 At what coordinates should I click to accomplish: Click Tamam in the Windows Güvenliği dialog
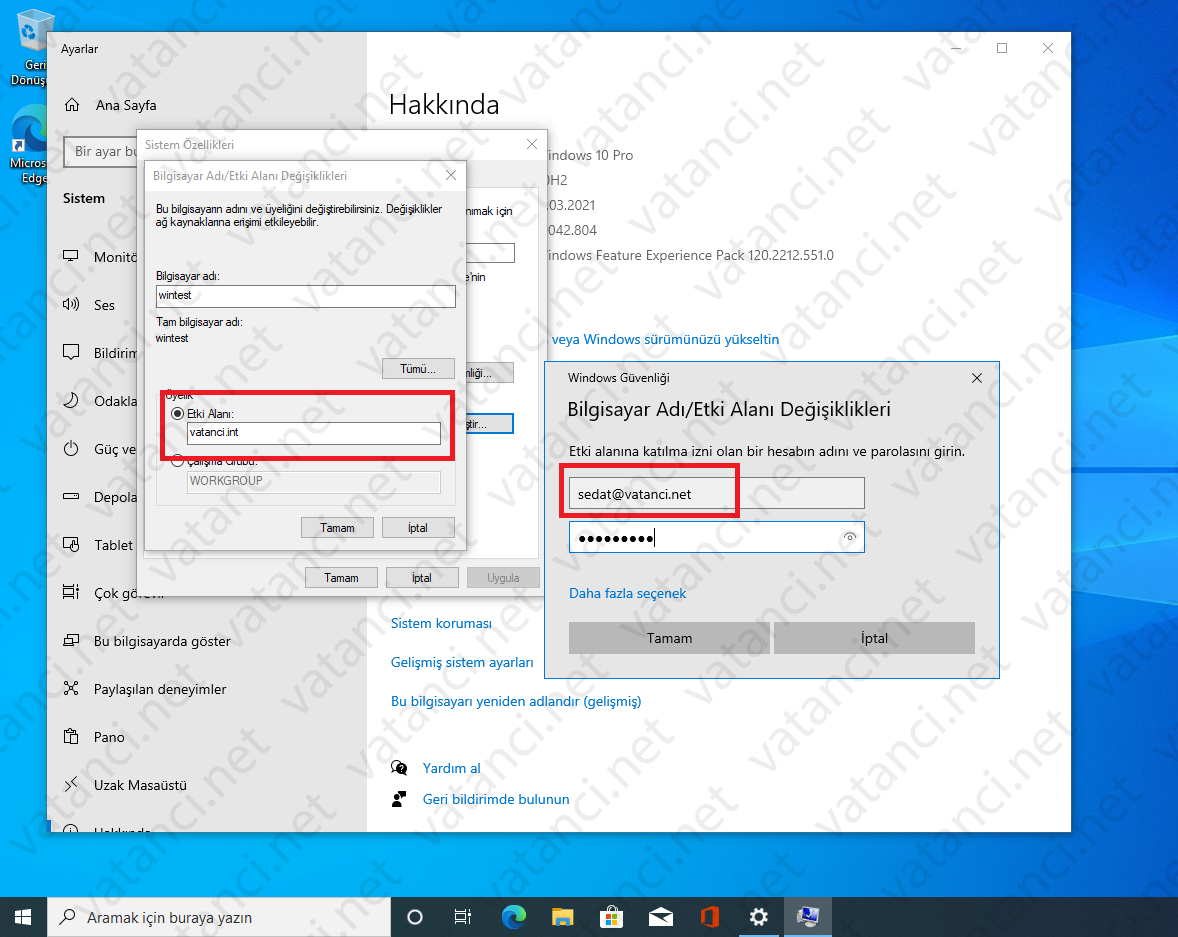(x=668, y=638)
